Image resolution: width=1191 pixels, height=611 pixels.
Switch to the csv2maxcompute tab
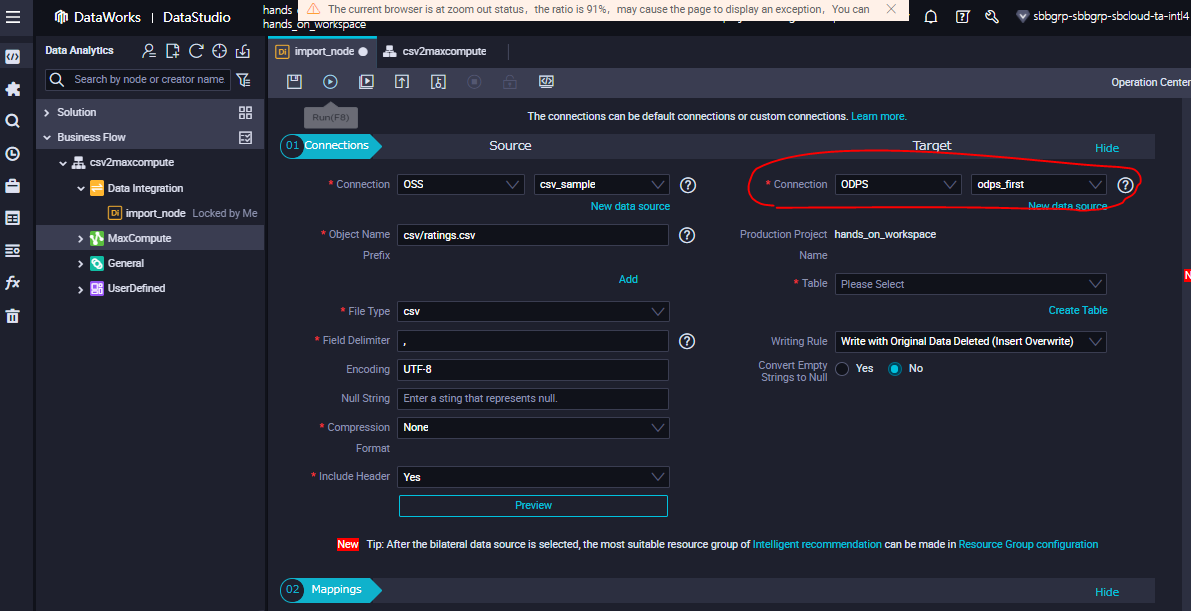pos(435,52)
